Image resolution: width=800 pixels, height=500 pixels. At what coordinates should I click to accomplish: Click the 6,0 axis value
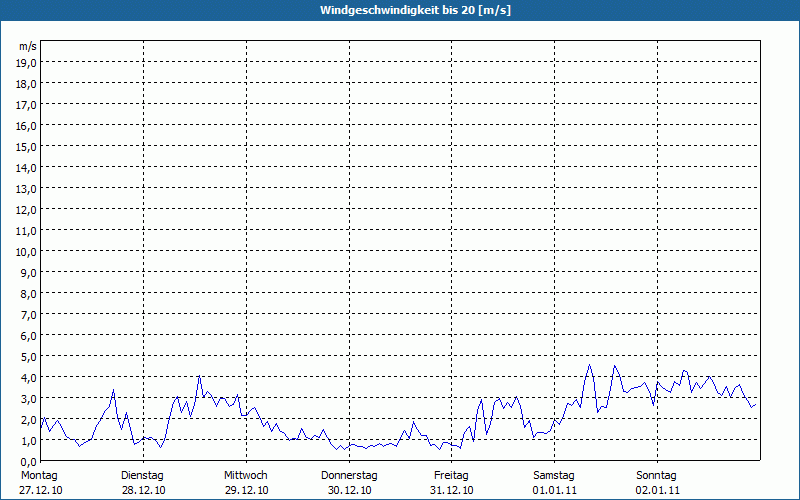tap(30, 336)
